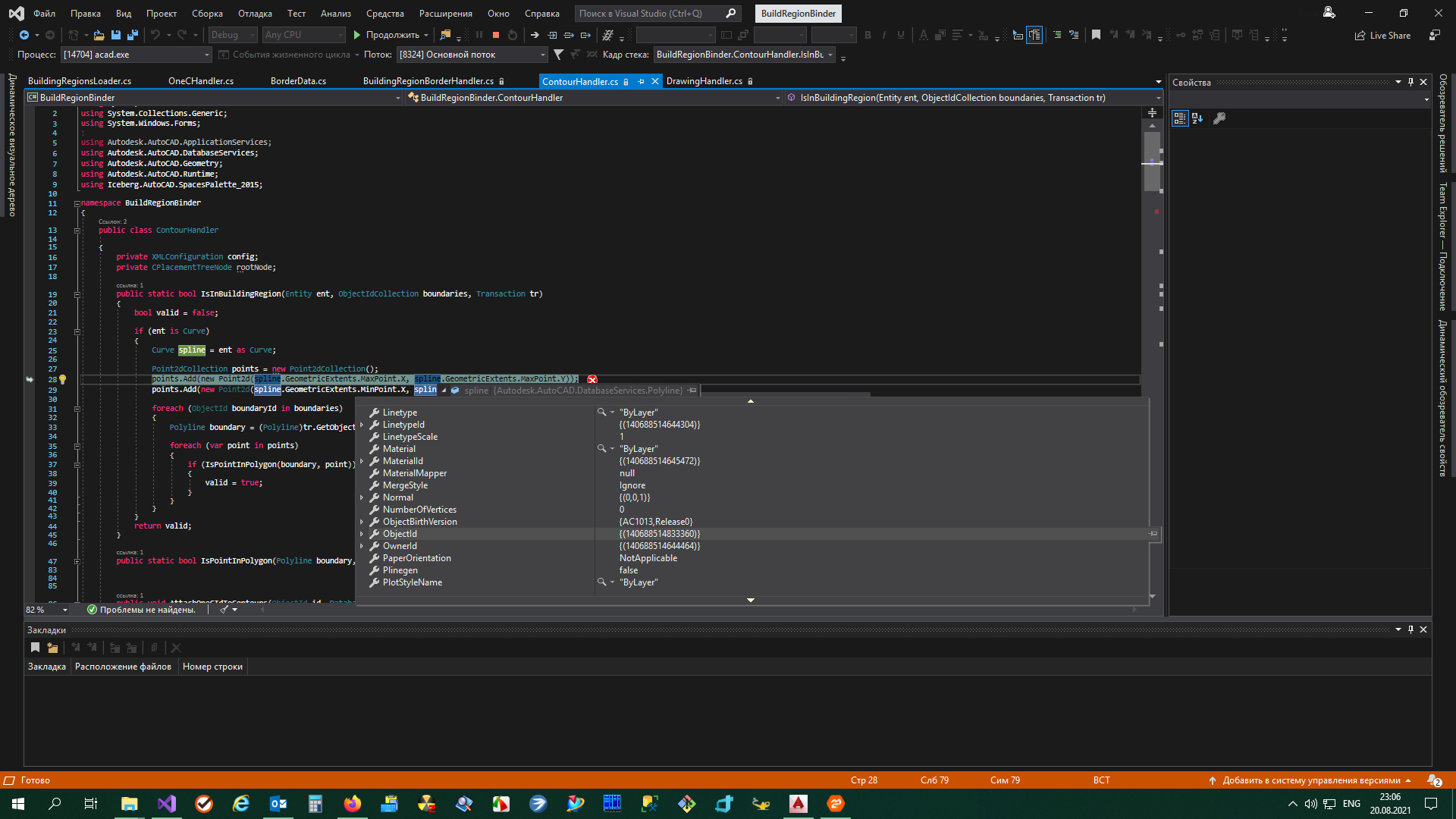Toggle auto-hide pin on Bookmarks panel

tap(1410, 629)
